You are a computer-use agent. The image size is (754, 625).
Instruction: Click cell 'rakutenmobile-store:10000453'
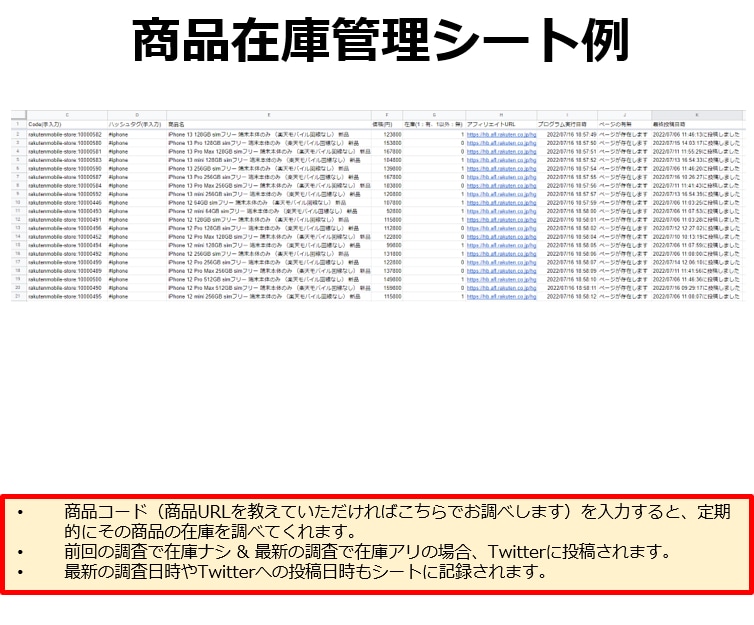[x=65, y=211]
